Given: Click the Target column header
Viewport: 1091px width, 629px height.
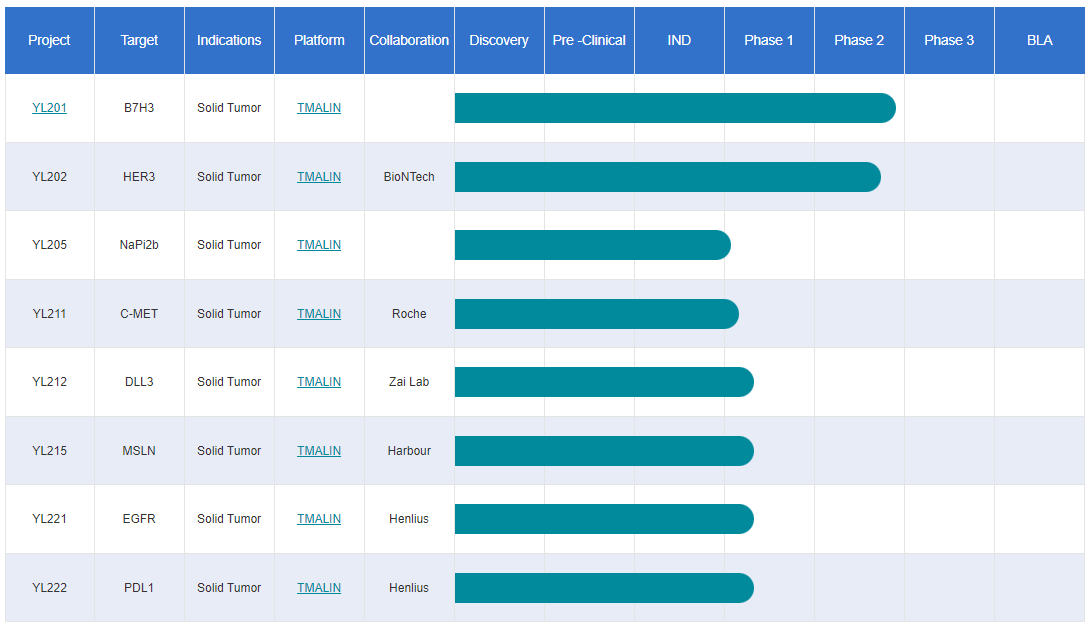Looking at the screenshot, I should (139, 40).
